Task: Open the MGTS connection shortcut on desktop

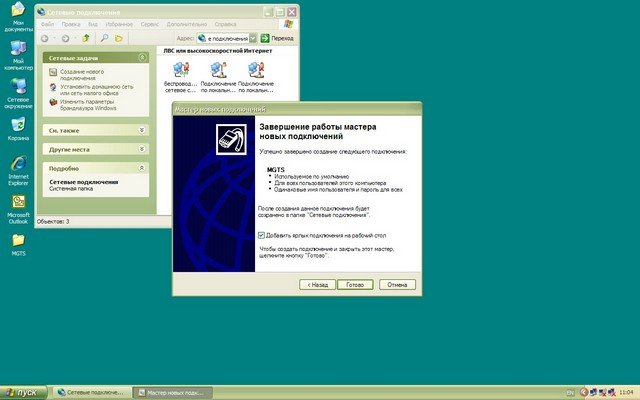Action: 18,240
